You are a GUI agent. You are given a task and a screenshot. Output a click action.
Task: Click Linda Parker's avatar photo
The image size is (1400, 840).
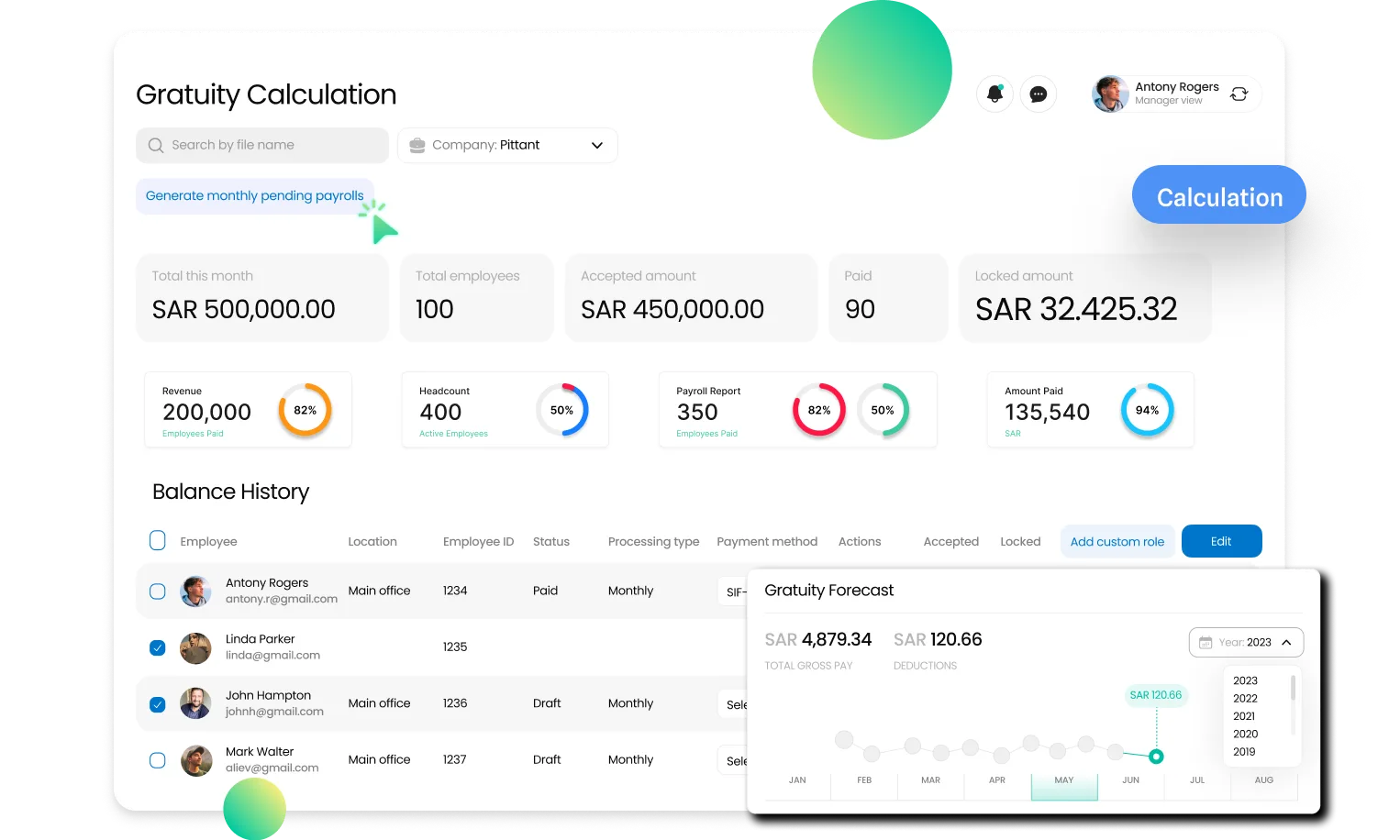pos(195,647)
